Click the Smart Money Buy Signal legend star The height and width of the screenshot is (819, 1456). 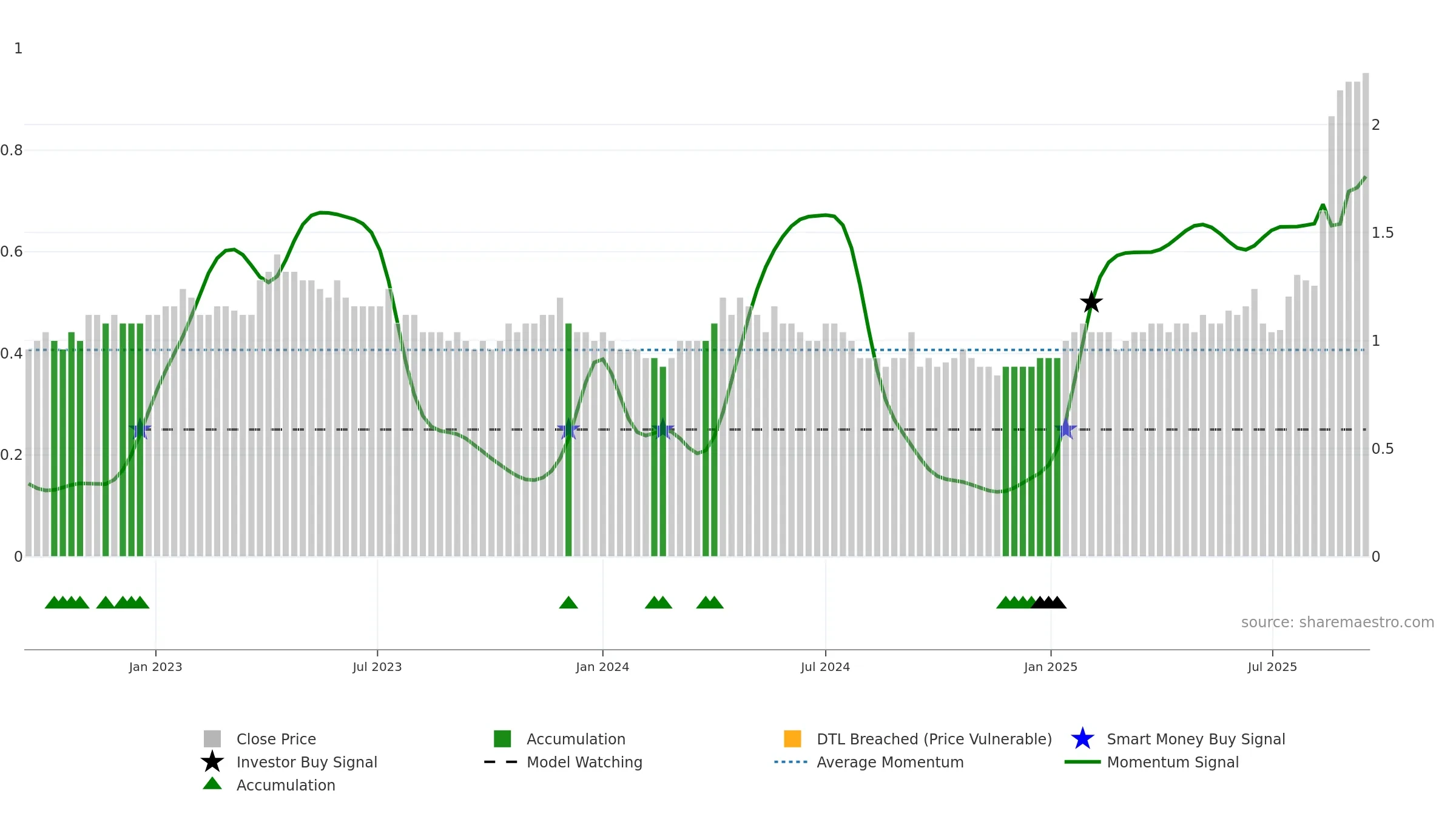(1082, 739)
